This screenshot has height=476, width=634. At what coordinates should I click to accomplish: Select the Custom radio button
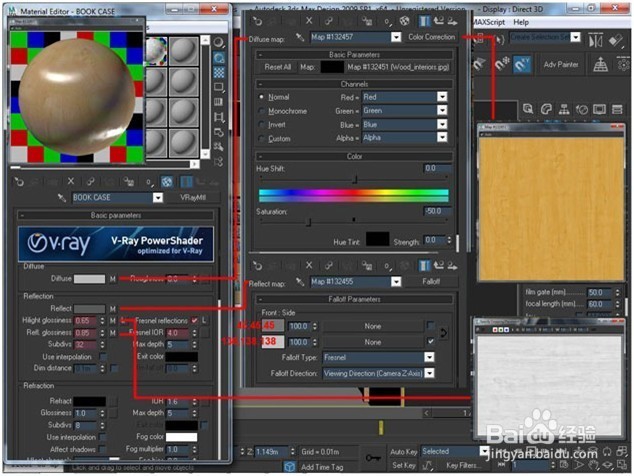(x=261, y=139)
